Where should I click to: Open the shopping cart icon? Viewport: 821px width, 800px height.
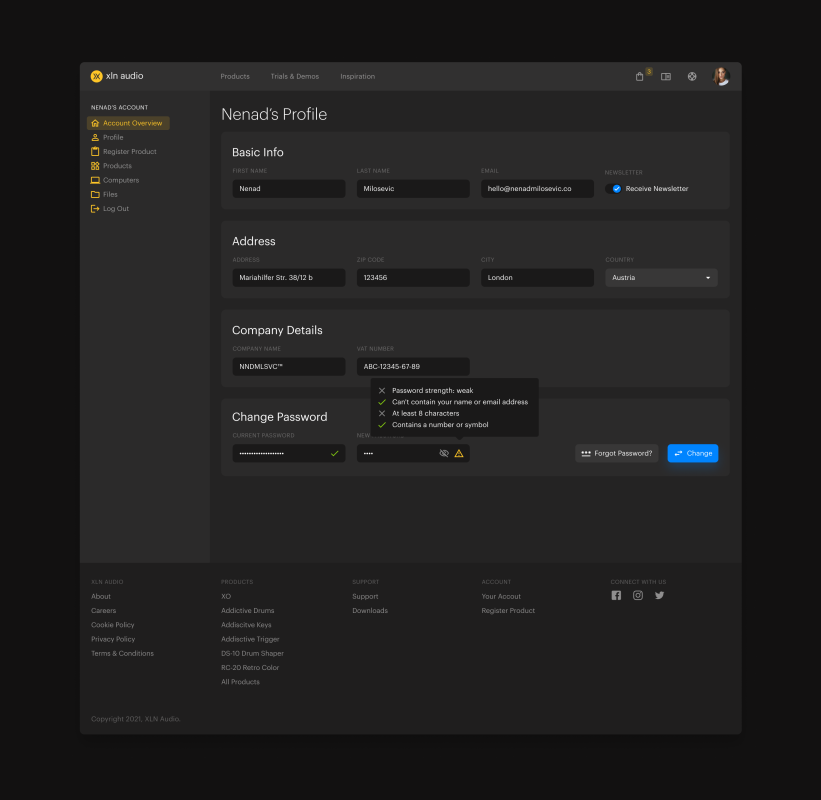tap(640, 77)
